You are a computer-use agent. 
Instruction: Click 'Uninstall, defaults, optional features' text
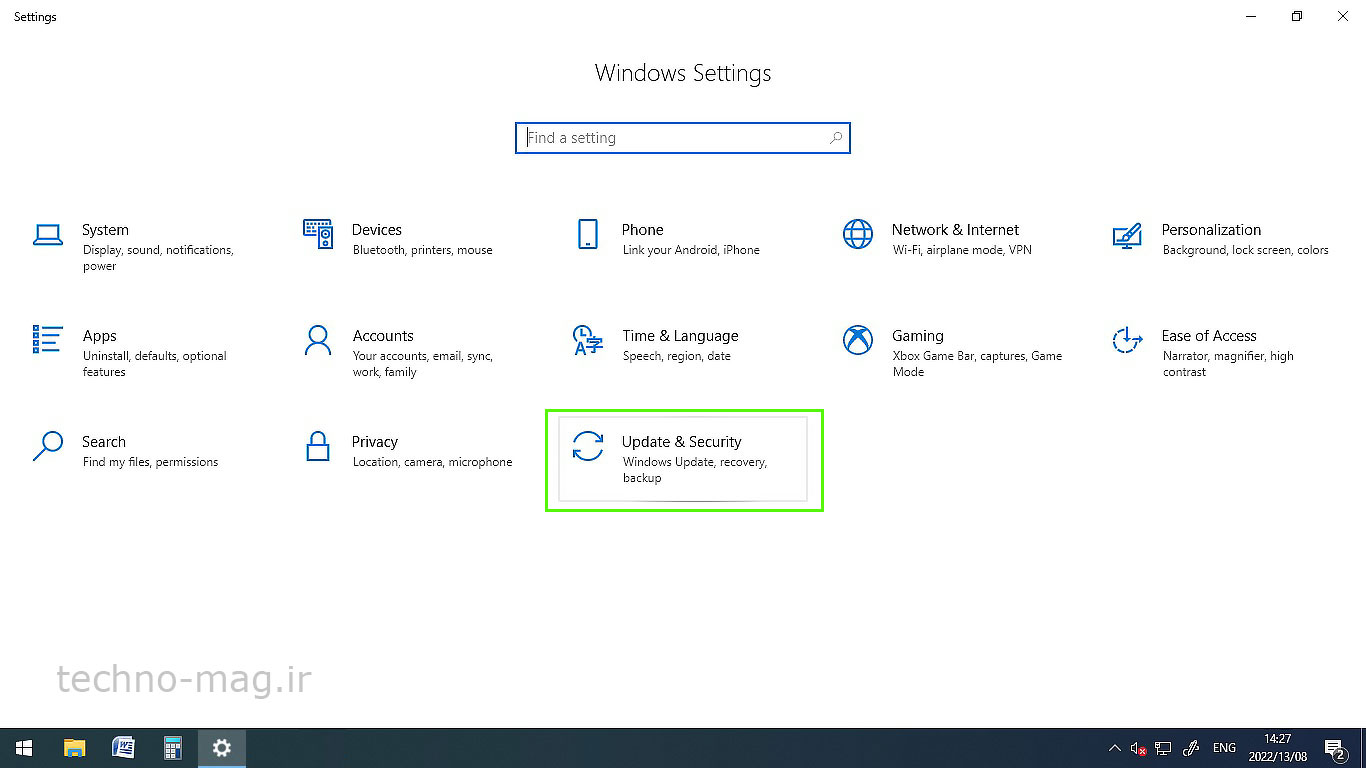(155, 364)
